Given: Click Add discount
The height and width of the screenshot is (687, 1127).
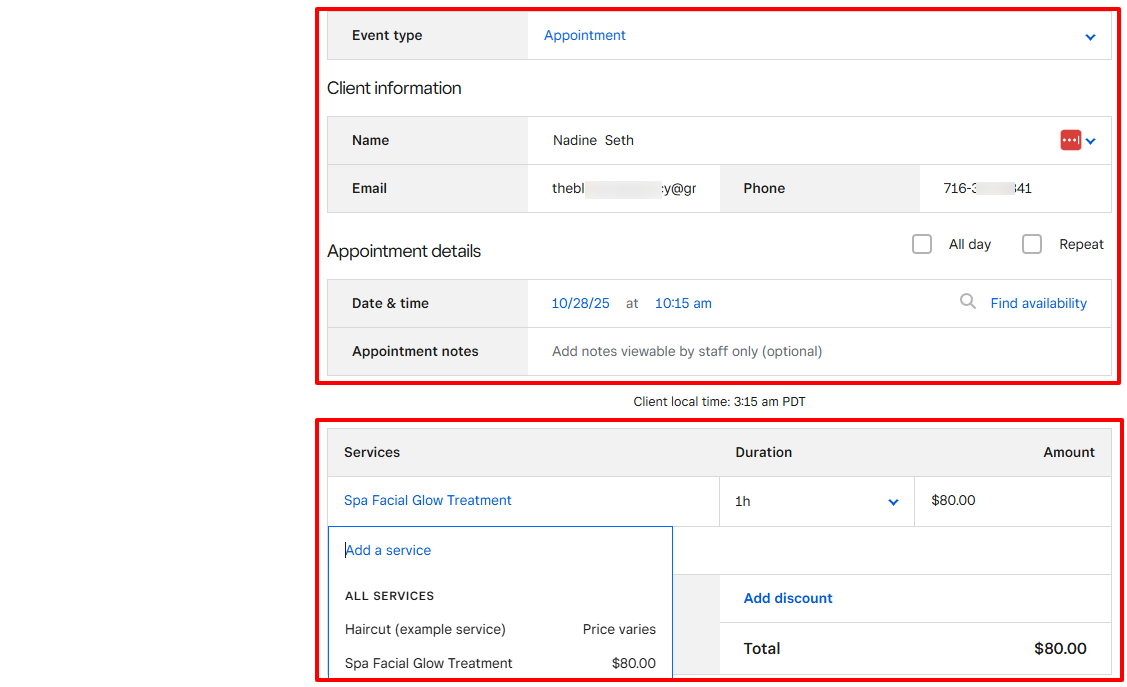Looking at the screenshot, I should (788, 597).
